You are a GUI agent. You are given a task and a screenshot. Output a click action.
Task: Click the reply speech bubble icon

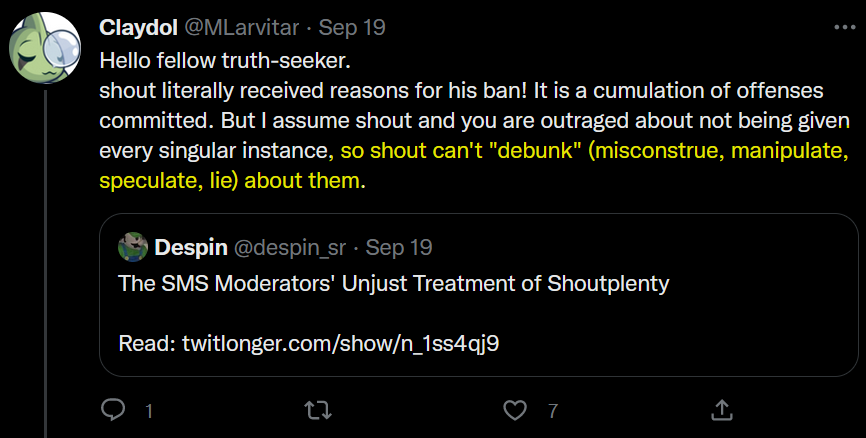coord(114,410)
